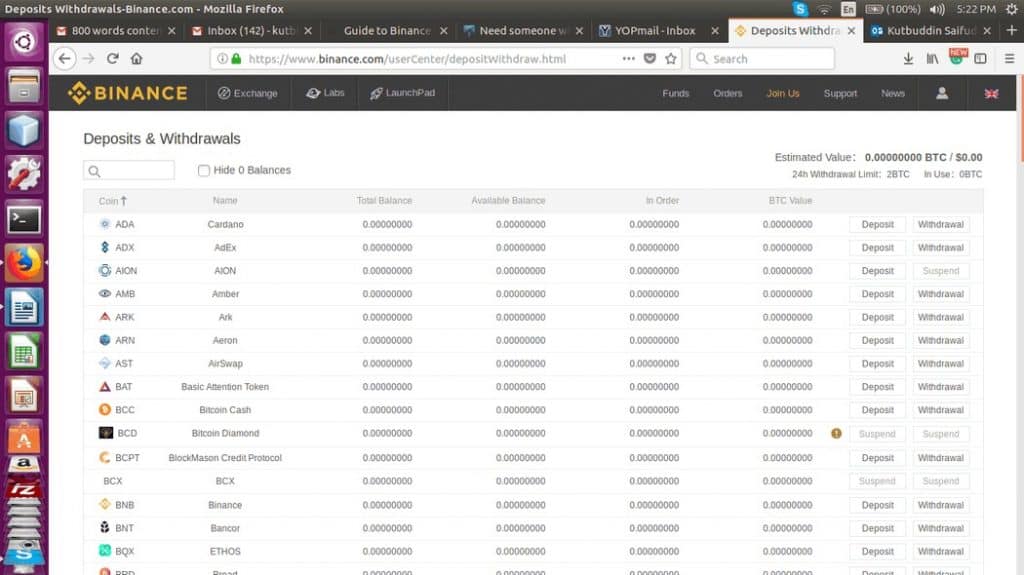Open the Firefox downloads arrow icon
The height and width of the screenshot is (575, 1024).
click(x=908, y=59)
